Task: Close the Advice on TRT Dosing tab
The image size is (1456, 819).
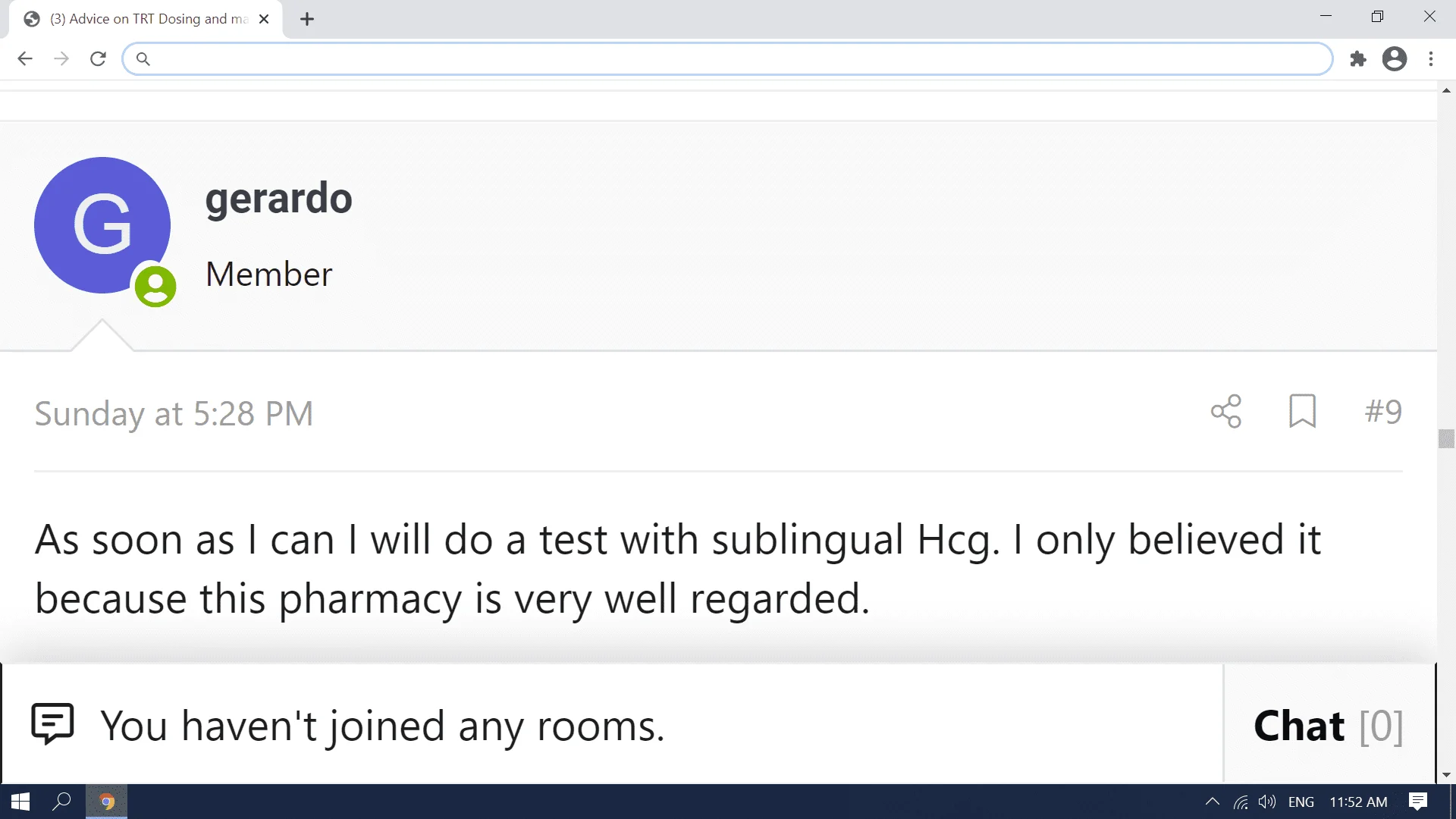Action: 264,19
